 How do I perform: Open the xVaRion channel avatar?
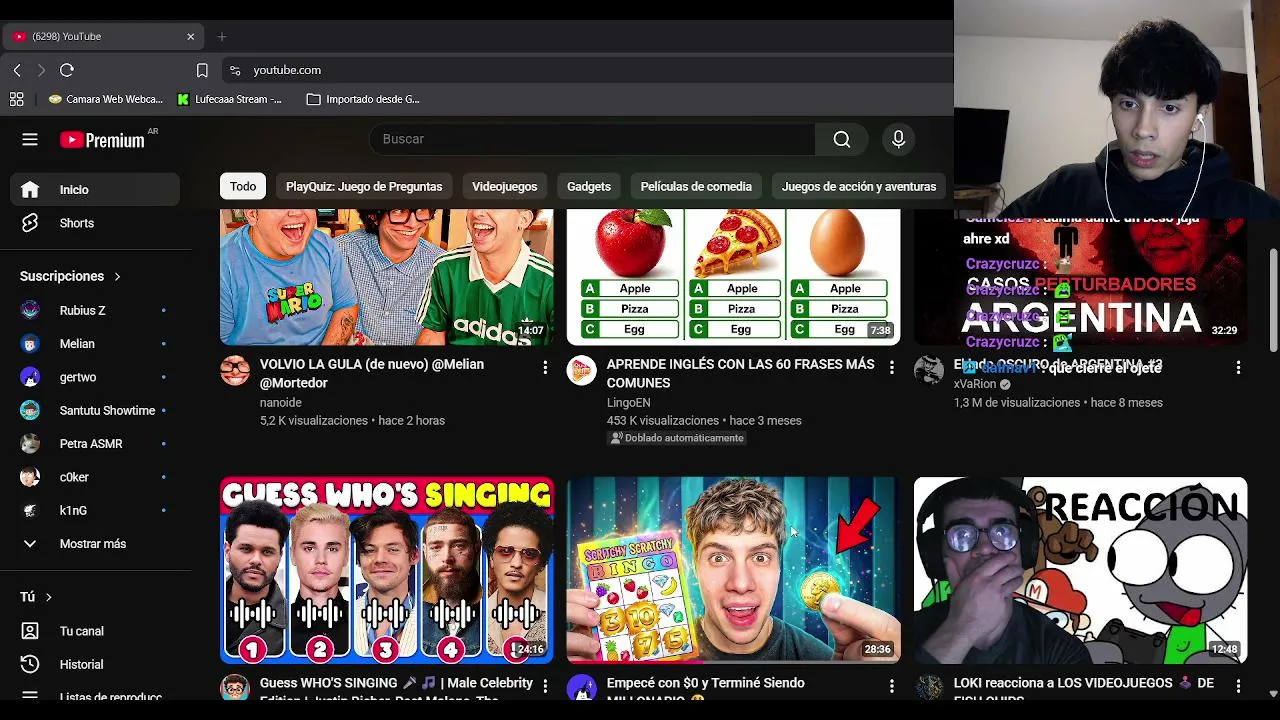(x=928, y=370)
